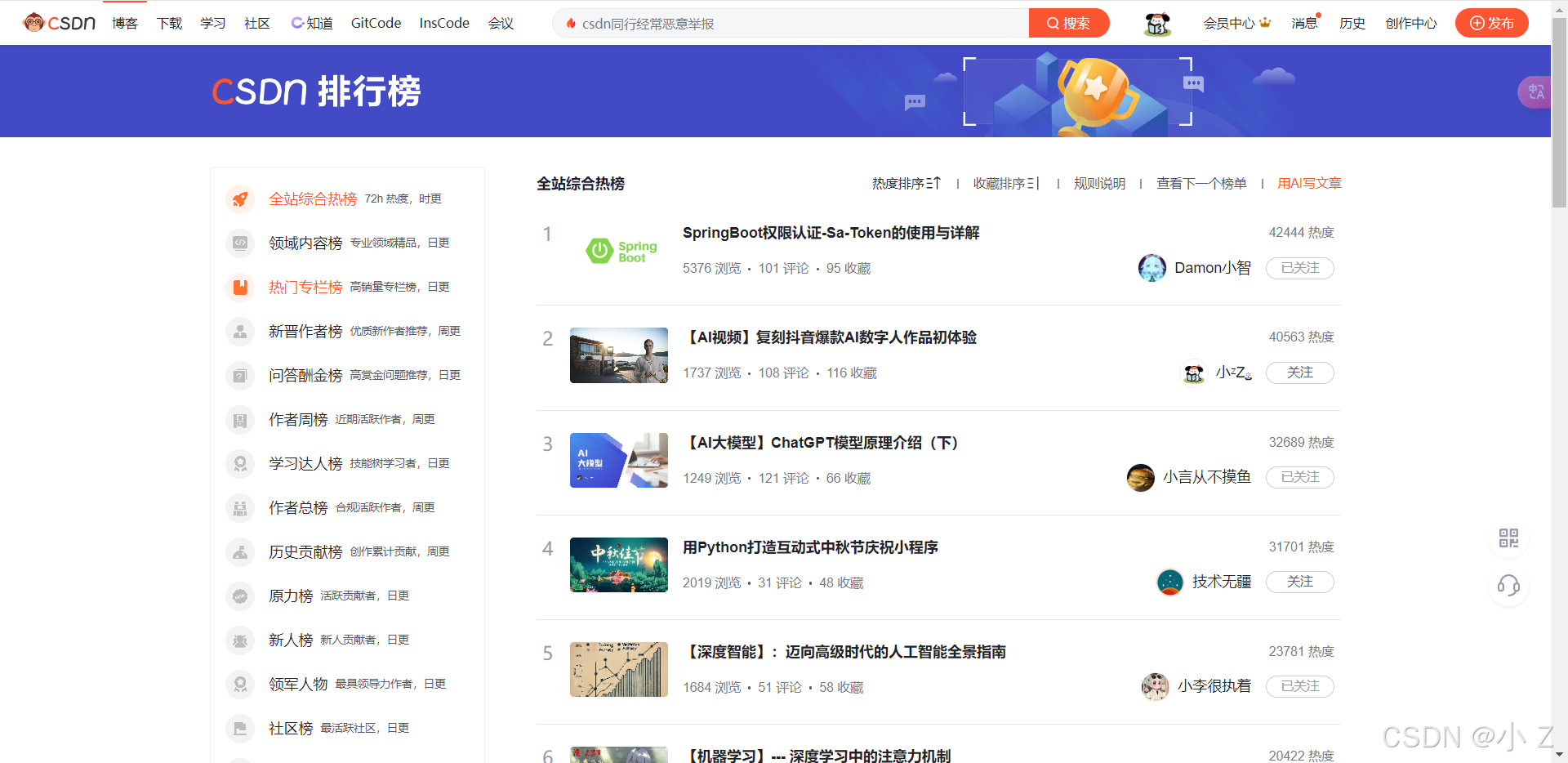Click the 作者总榜 sidebar icon
Screen dimensions: 1568x763
(x=240, y=507)
